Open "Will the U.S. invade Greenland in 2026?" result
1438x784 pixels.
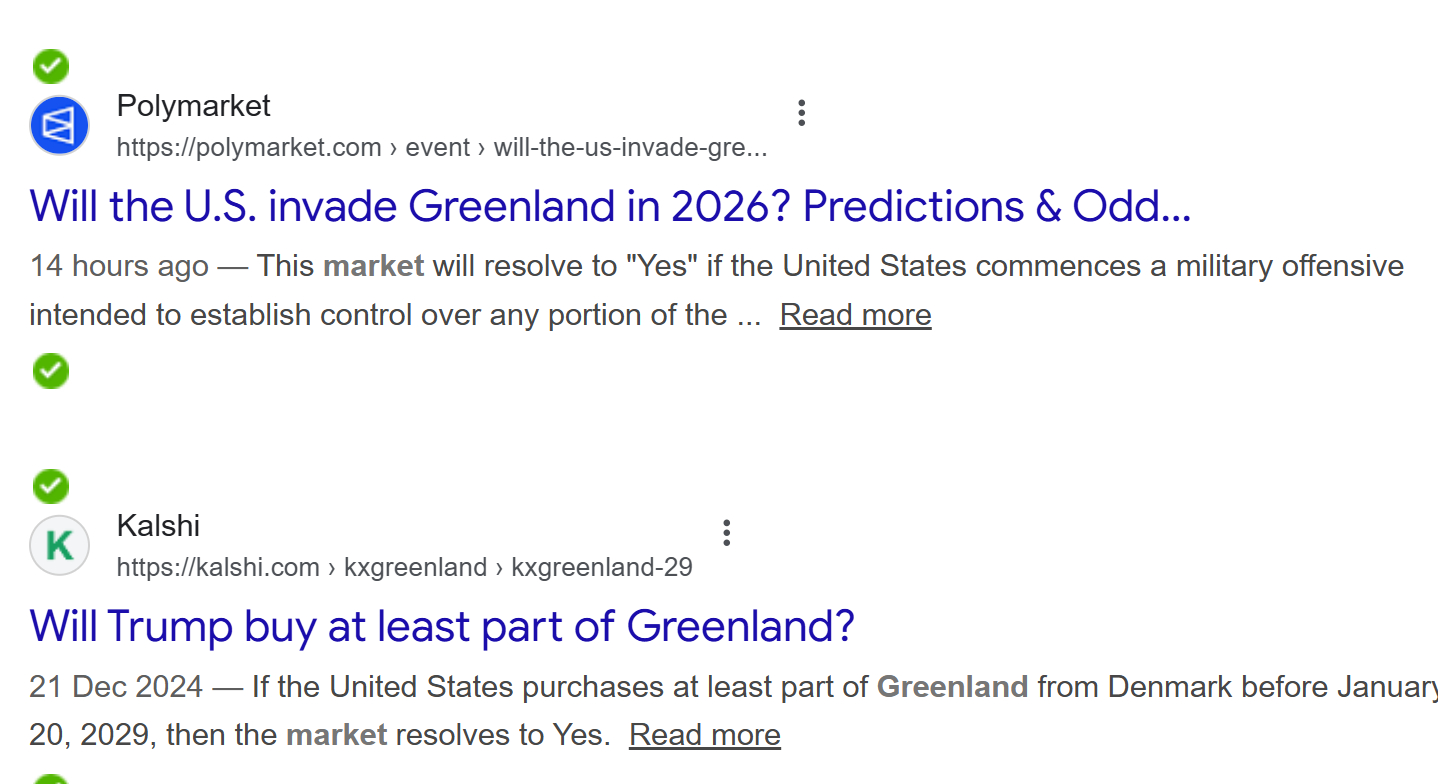(610, 207)
